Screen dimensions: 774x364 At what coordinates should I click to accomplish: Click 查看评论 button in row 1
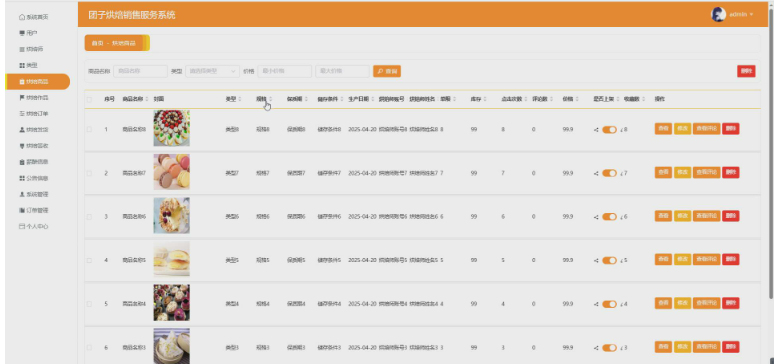tap(706, 129)
